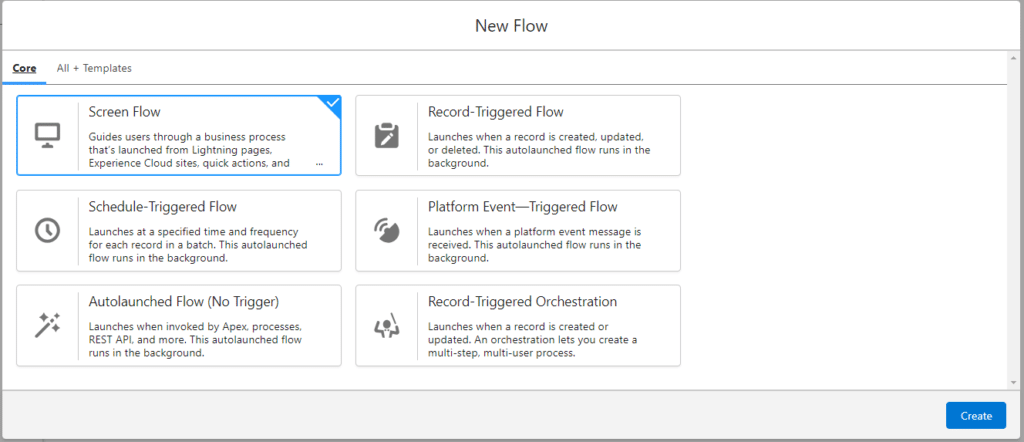Click the Autolaunched Flow magic wand icon
The height and width of the screenshot is (442, 1024).
pos(47,325)
